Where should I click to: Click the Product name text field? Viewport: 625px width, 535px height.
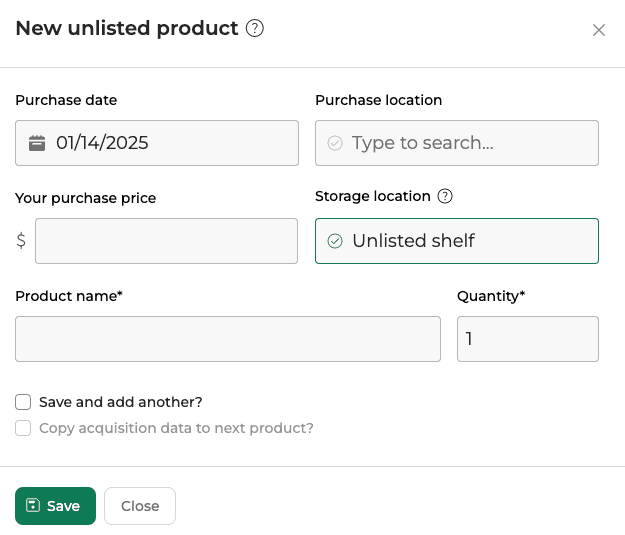tap(228, 339)
